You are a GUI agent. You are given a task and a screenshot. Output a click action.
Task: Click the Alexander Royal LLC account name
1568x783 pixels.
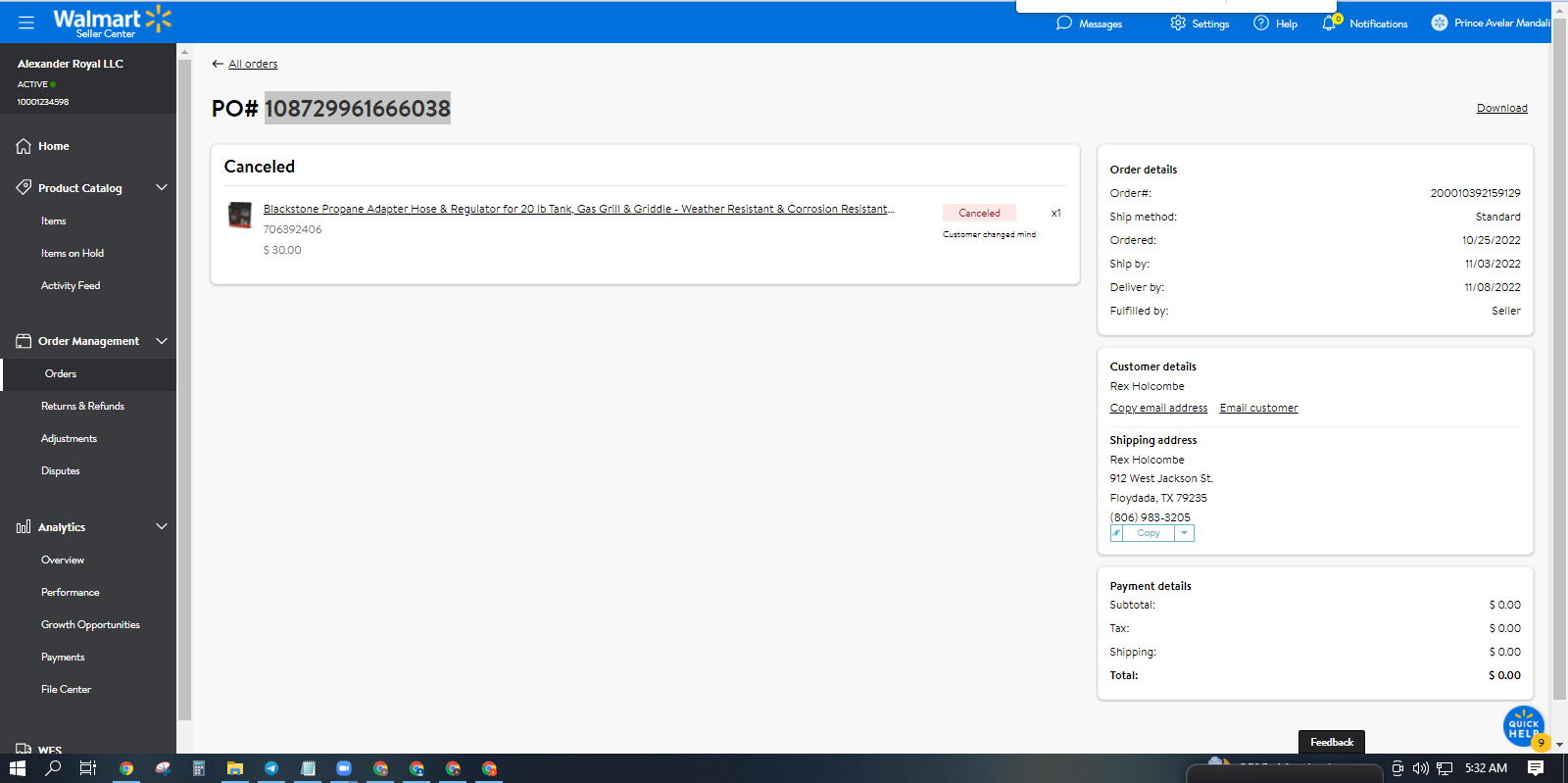click(x=71, y=64)
